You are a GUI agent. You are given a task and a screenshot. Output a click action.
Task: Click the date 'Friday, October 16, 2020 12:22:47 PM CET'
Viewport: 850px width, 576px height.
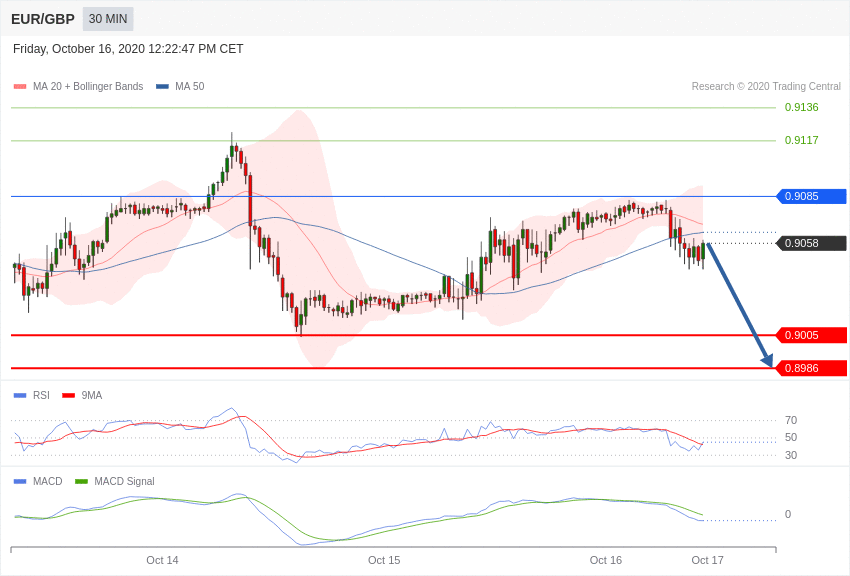(128, 49)
